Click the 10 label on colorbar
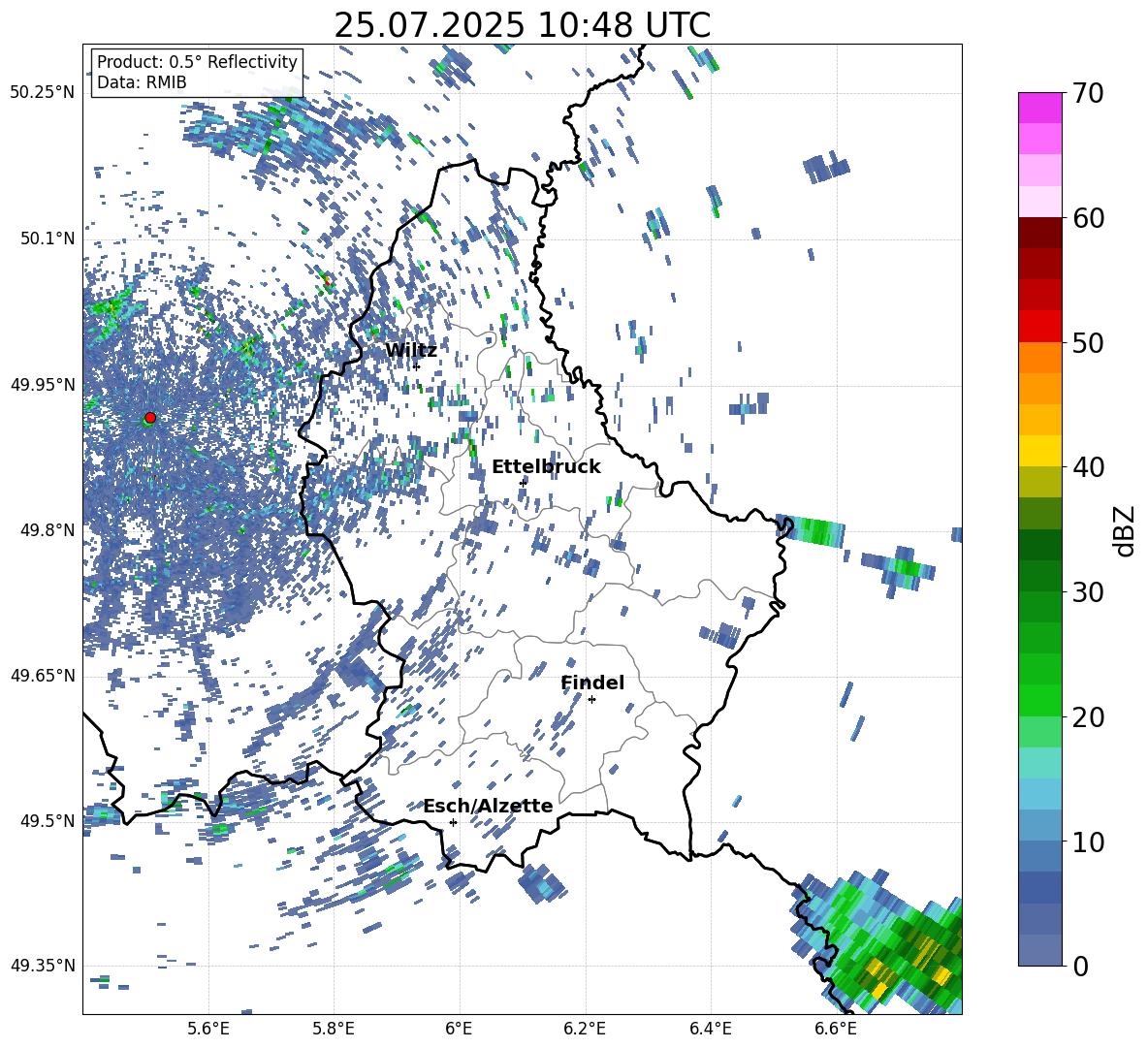 1087,842
